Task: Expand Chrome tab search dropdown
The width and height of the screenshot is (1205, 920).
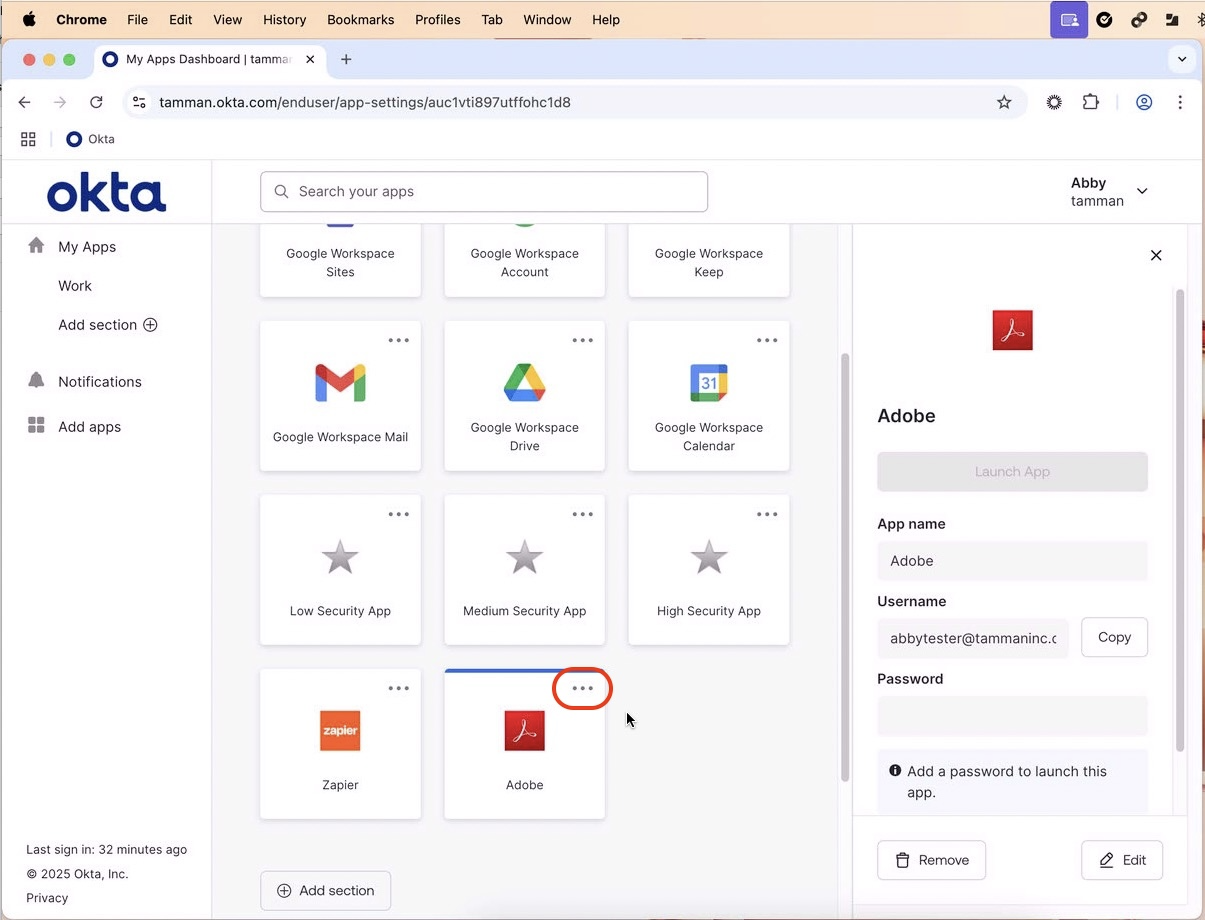Action: (1182, 59)
